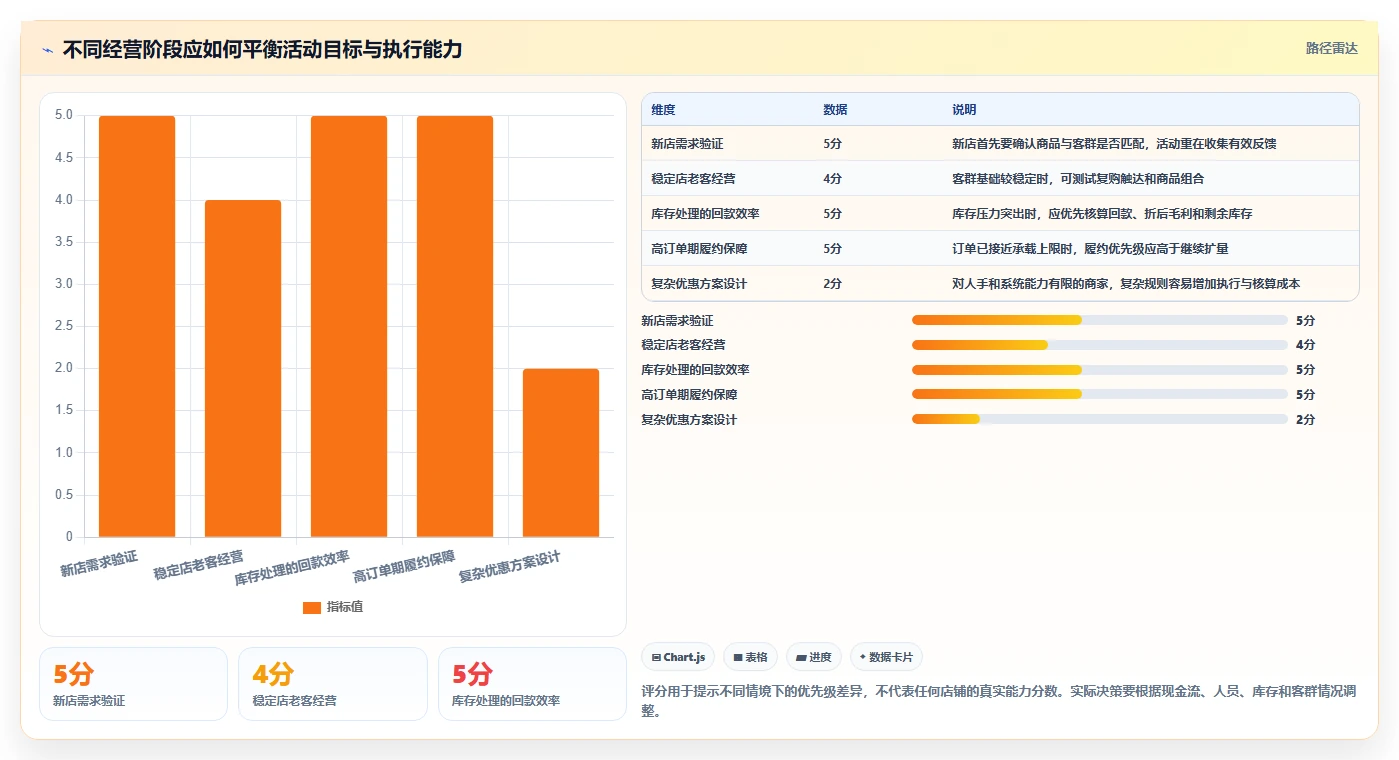Image resolution: width=1399 pixels, height=760 pixels.
Task: Click the 复杂优惠方案设计 bar in chart
Action: pyautogui.click(x=561, y=453)
